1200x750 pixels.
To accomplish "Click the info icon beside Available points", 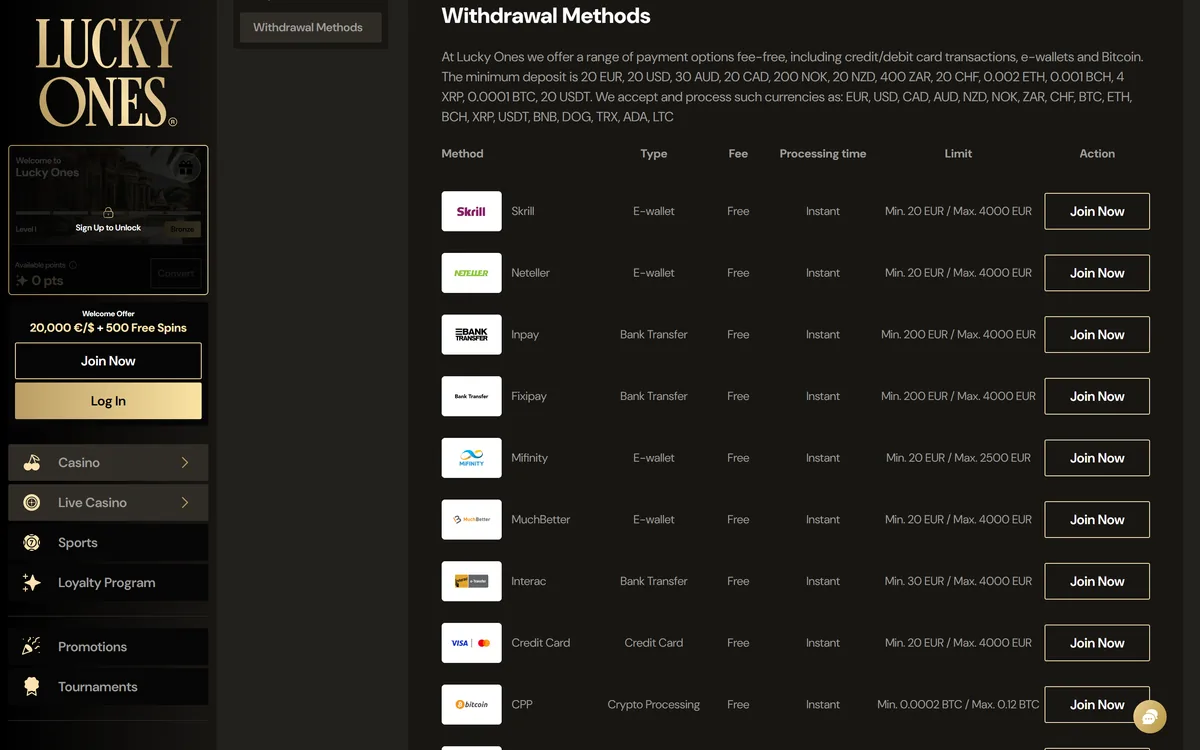I will [x=73, y=265].
